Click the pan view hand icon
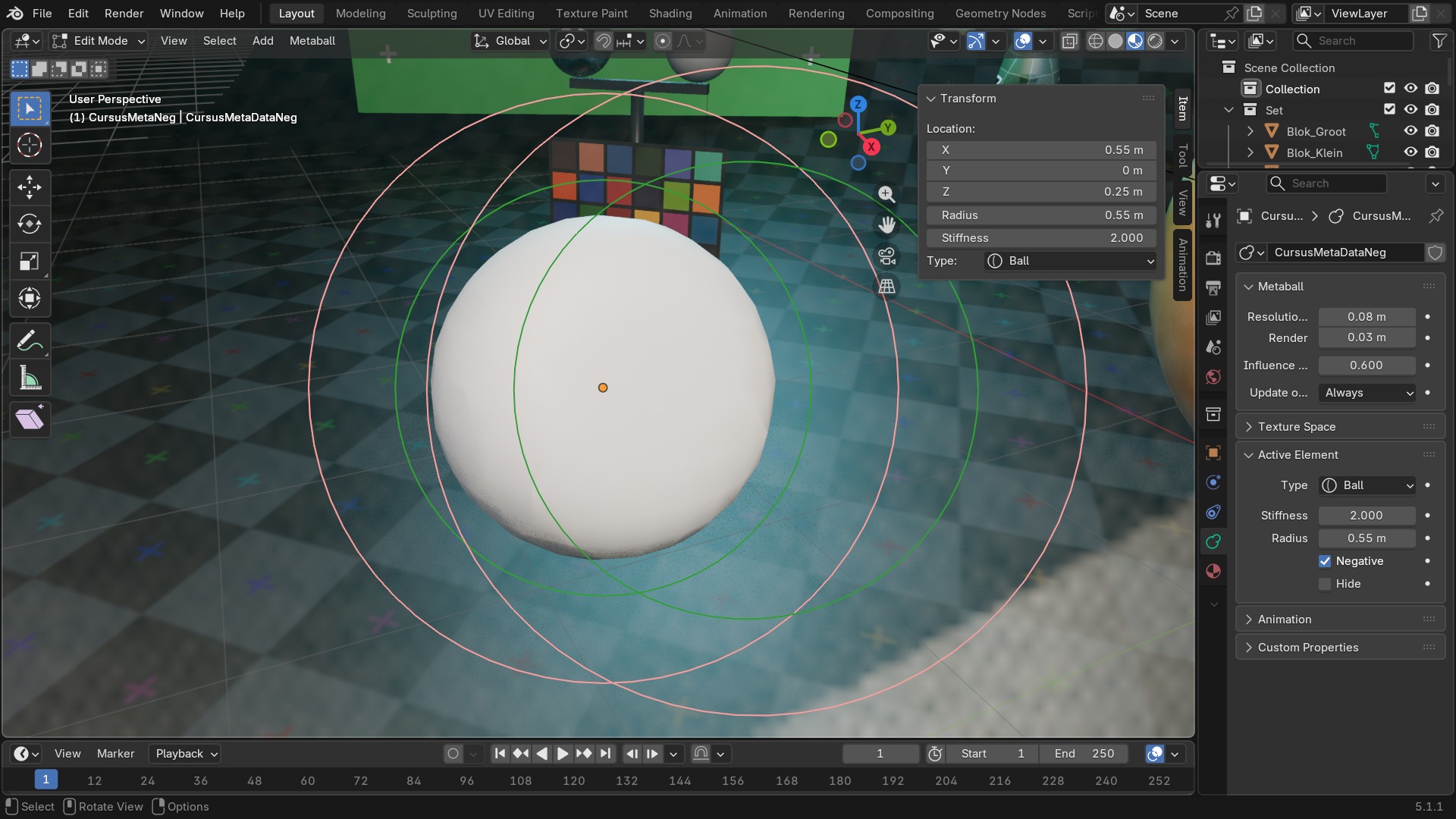Screen dimensions: 1456x819 [886, 225]
